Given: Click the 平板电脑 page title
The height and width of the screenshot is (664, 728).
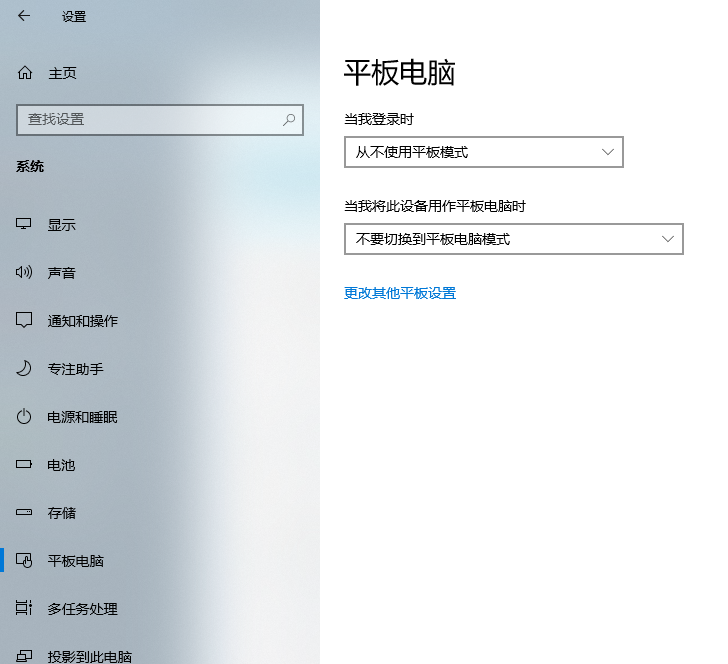Looking at the screenshot, I should click(x=399, y=72).
